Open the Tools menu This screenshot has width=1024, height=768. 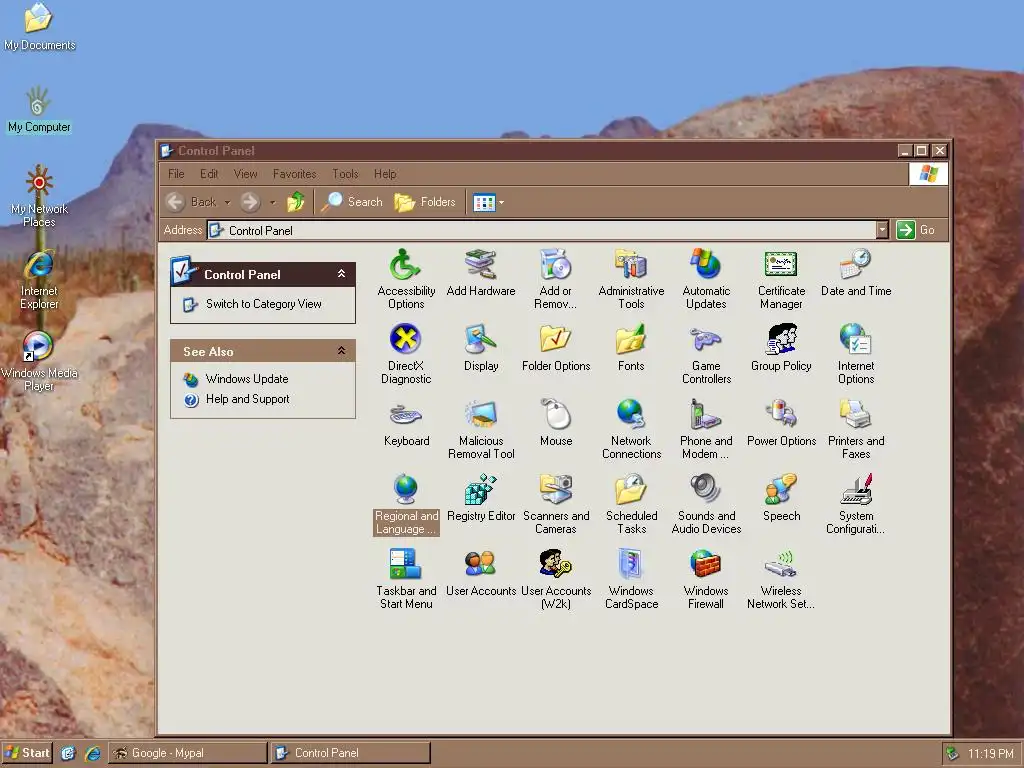345,174
